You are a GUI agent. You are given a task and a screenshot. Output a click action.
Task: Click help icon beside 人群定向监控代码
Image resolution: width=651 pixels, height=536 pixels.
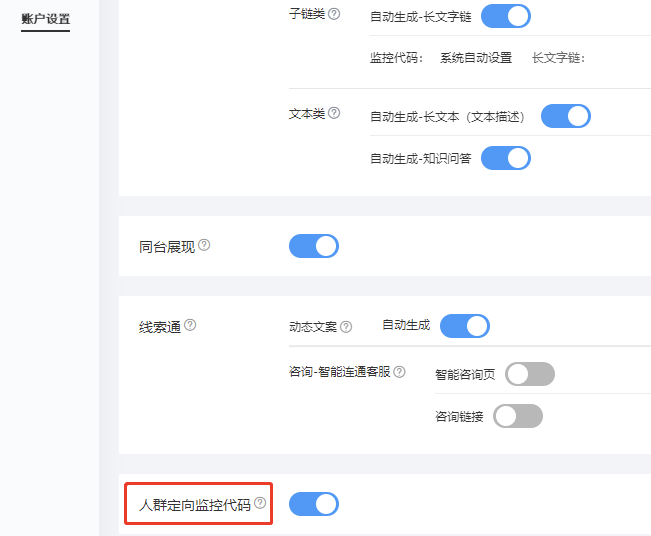coord(260,503)
